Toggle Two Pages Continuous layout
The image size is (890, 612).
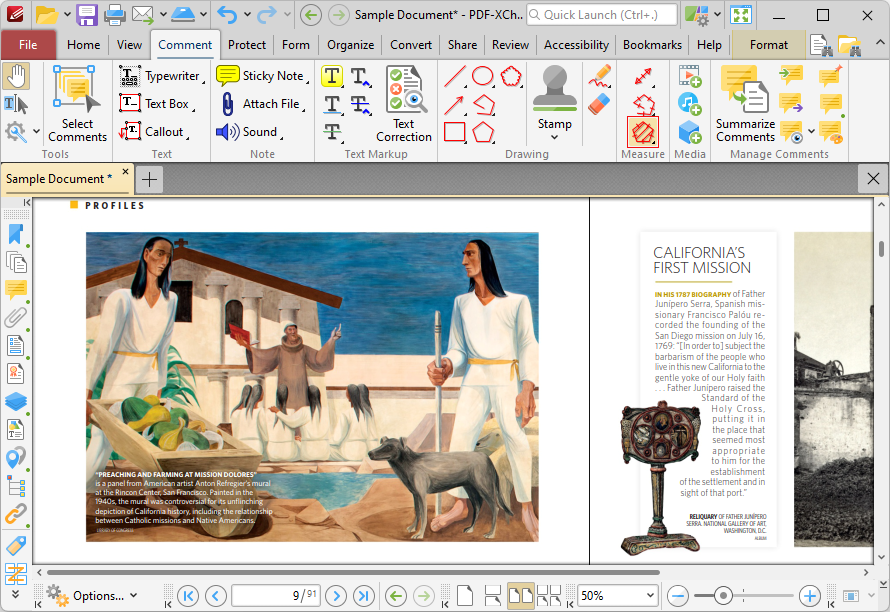[x=549, y=596]
